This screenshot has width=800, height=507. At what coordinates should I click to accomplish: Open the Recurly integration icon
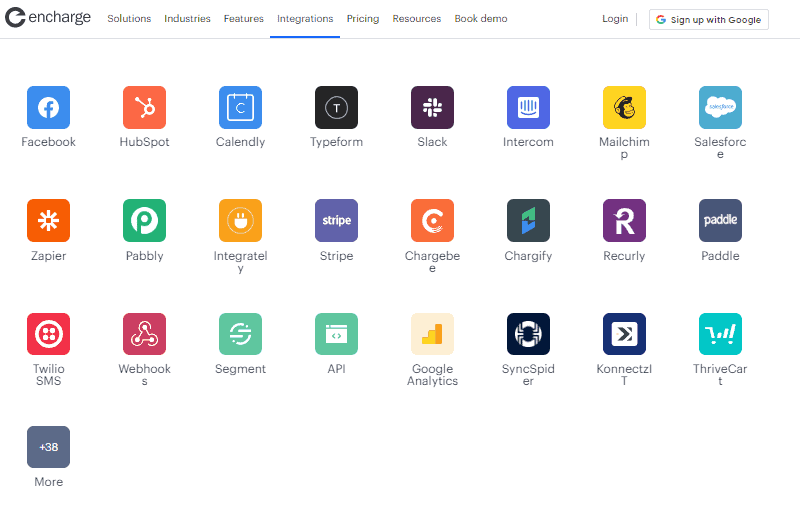coord(624,220)
